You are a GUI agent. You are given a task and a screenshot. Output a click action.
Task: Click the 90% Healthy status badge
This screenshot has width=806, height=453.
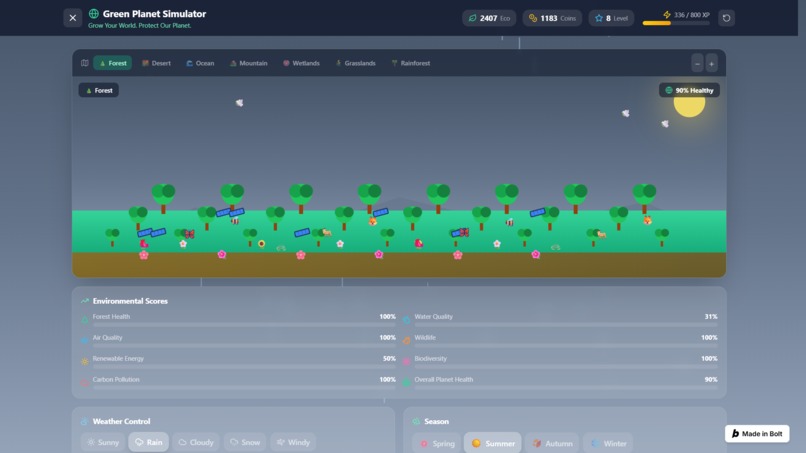point(689,90)
